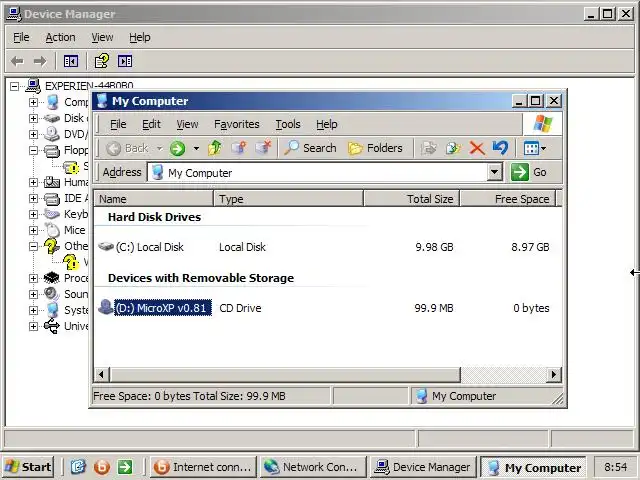Click the Copy To toolbar icon

coord(453,148)
